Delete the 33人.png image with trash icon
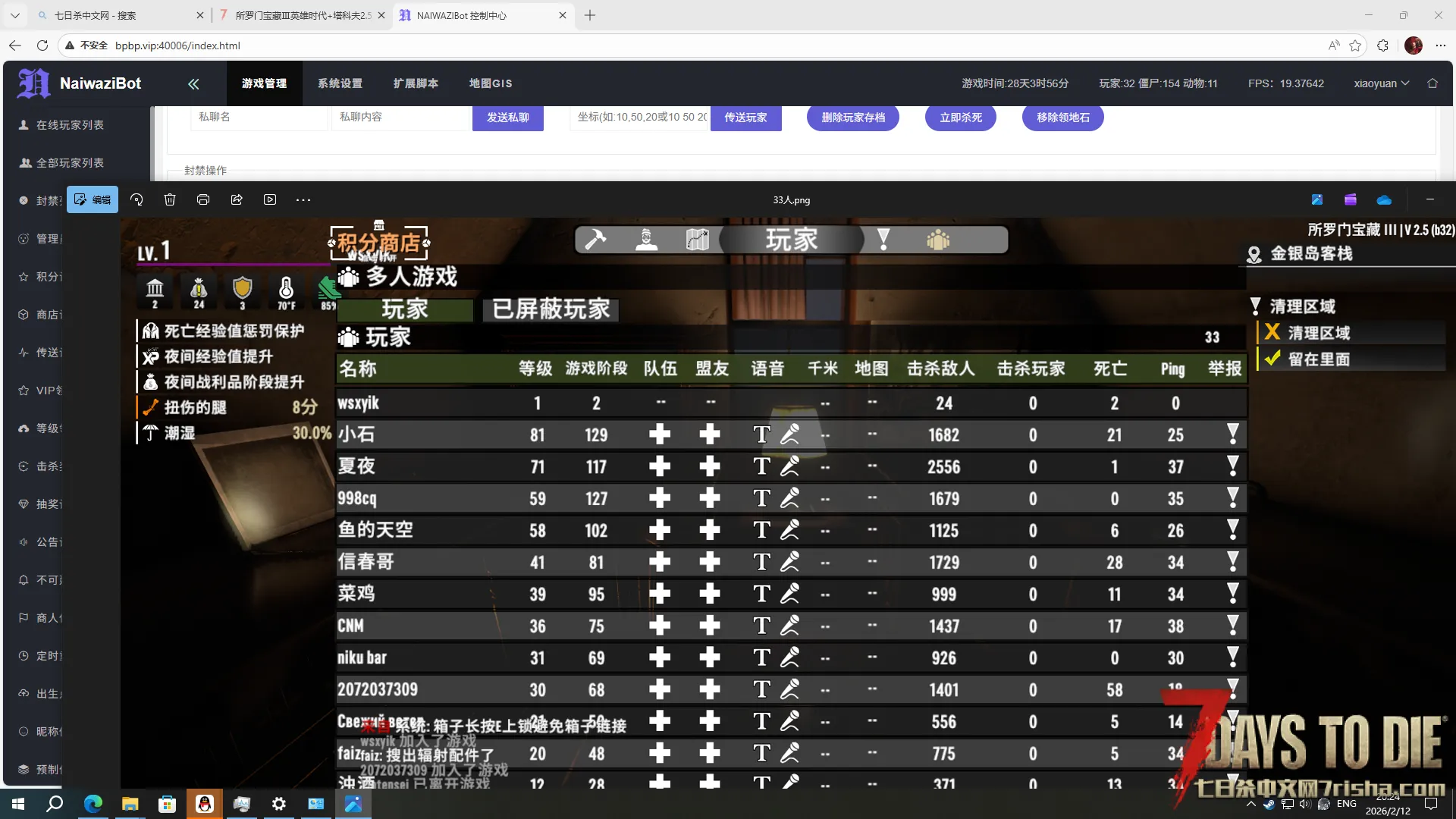This screenshot has width=1456, height=819. coord(170,199)
